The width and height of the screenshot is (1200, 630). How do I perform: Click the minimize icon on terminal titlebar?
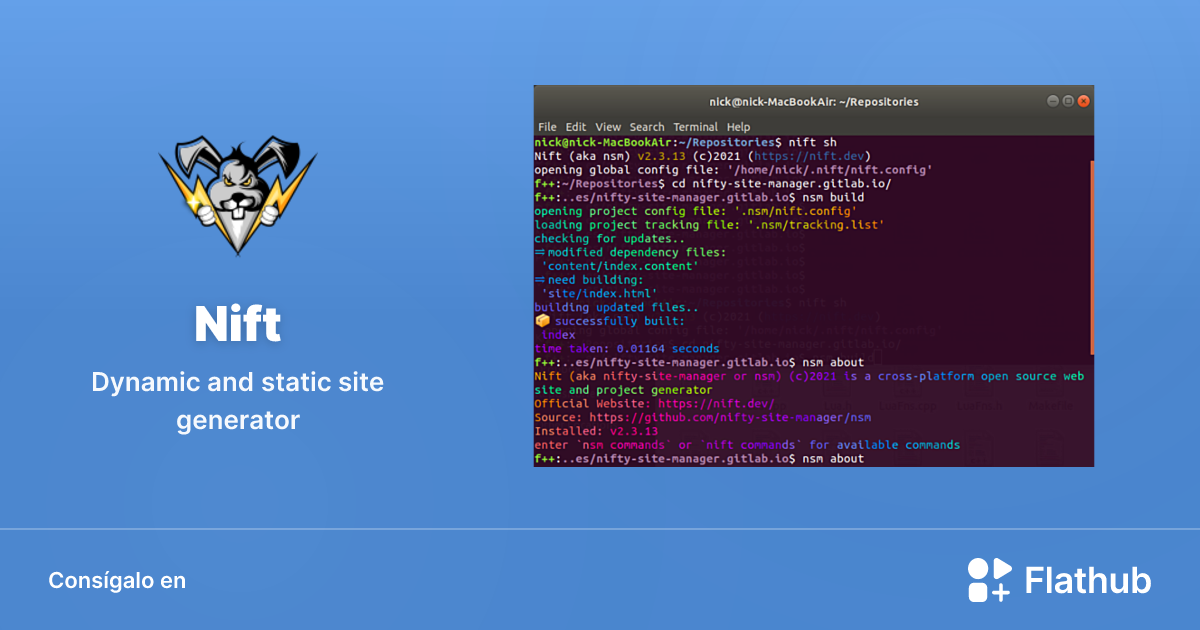1051,100
